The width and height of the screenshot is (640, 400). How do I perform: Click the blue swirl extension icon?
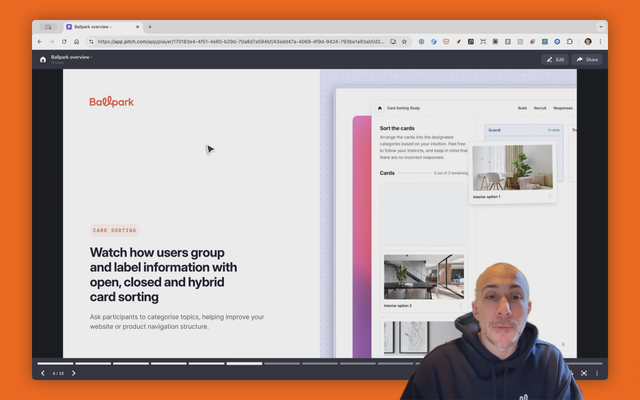click(434, 42)
